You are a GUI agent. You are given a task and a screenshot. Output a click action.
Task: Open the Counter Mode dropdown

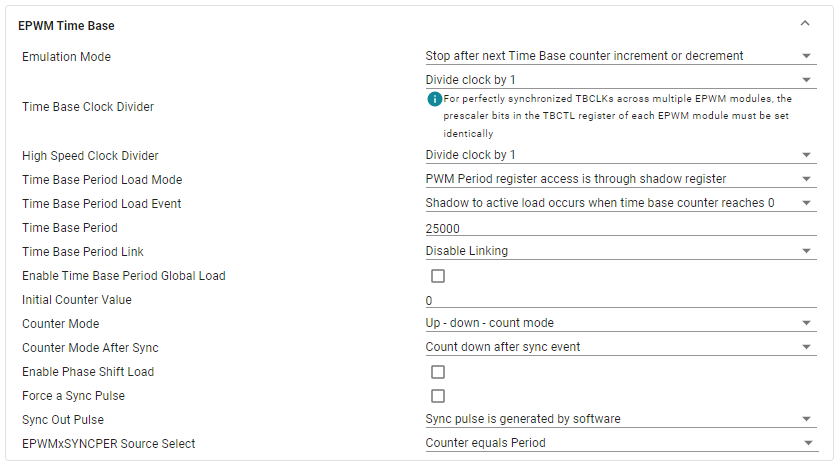click(620, 323)
